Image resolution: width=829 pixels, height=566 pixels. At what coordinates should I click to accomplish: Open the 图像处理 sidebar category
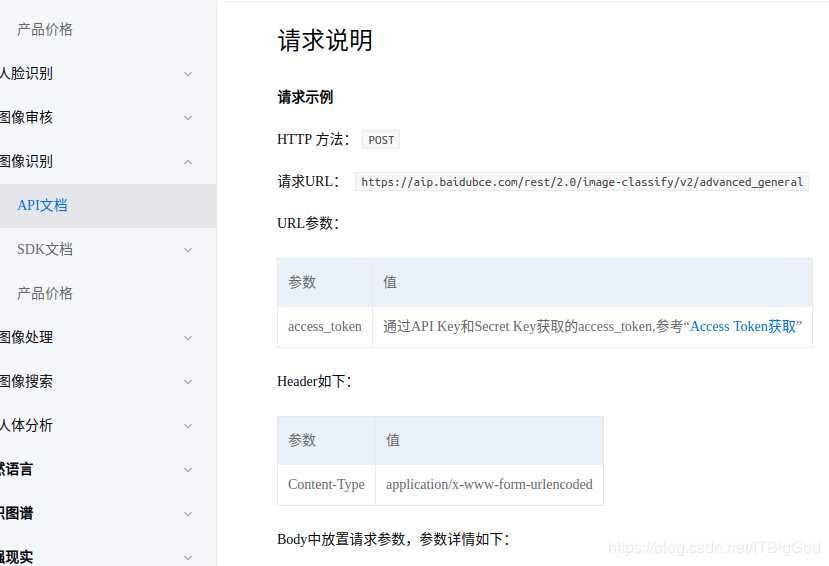pos(26,337)
